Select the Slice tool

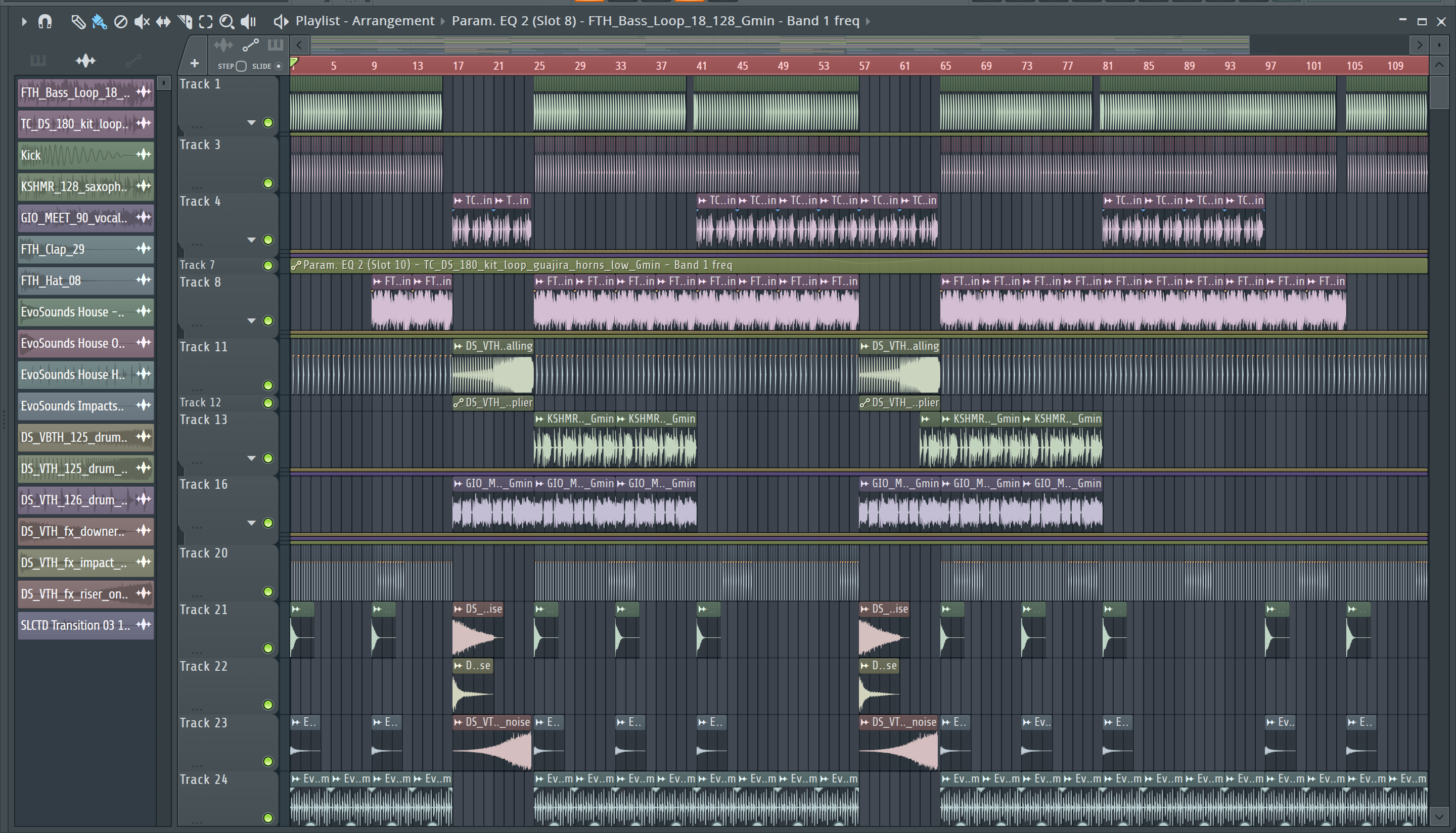(x=185, y=22)
